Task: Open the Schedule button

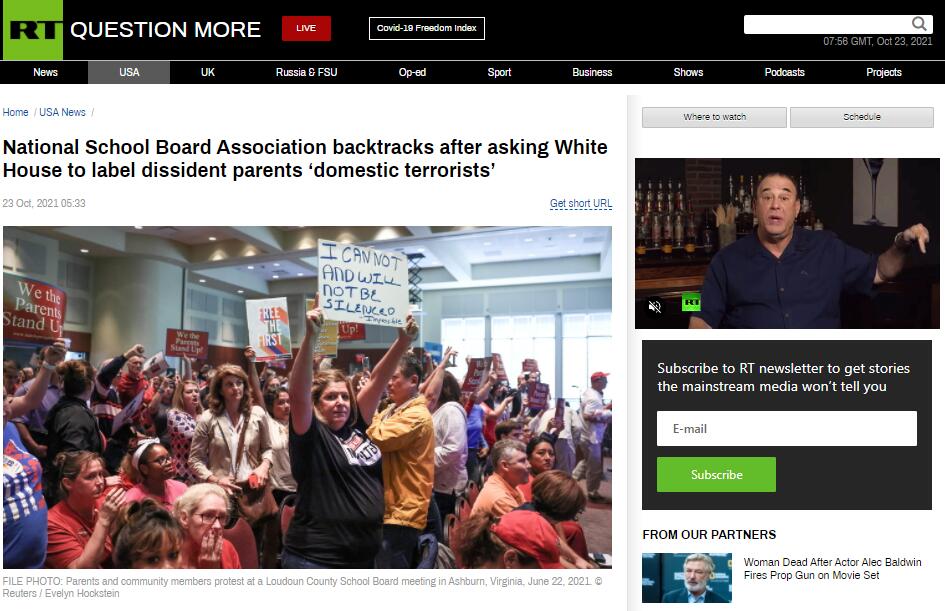Action: tap(862, 117)
